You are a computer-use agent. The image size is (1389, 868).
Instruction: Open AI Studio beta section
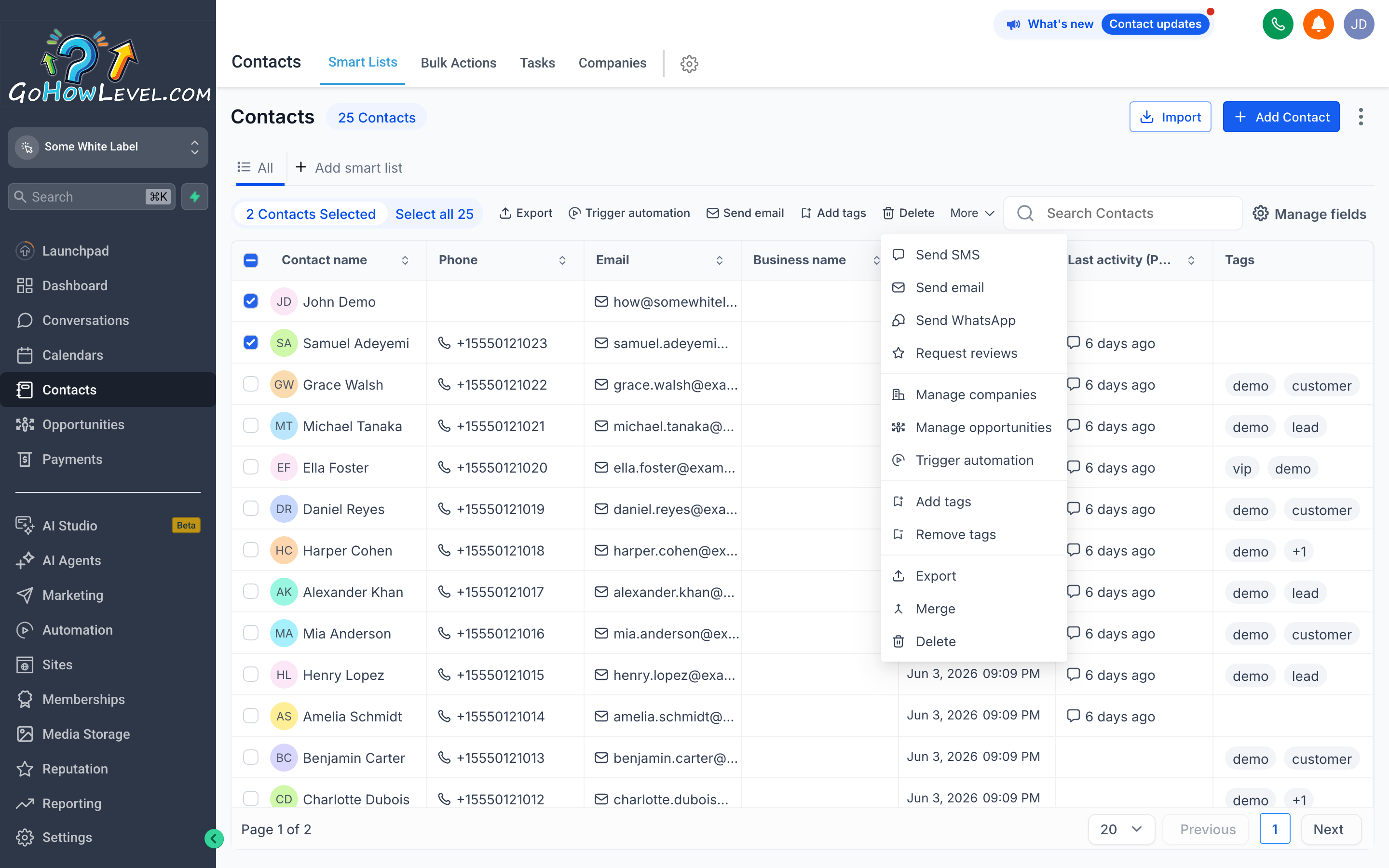(108, 525)
